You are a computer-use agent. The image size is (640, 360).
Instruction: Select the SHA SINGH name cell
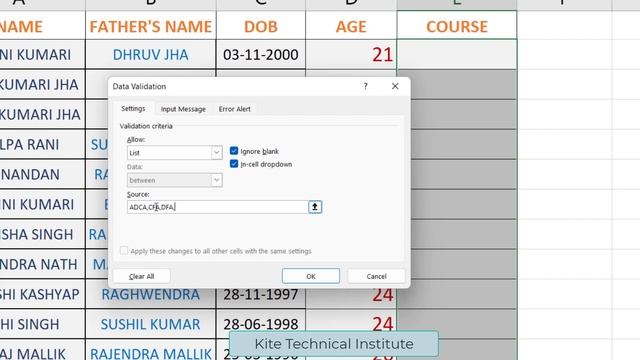coord(42,234)
